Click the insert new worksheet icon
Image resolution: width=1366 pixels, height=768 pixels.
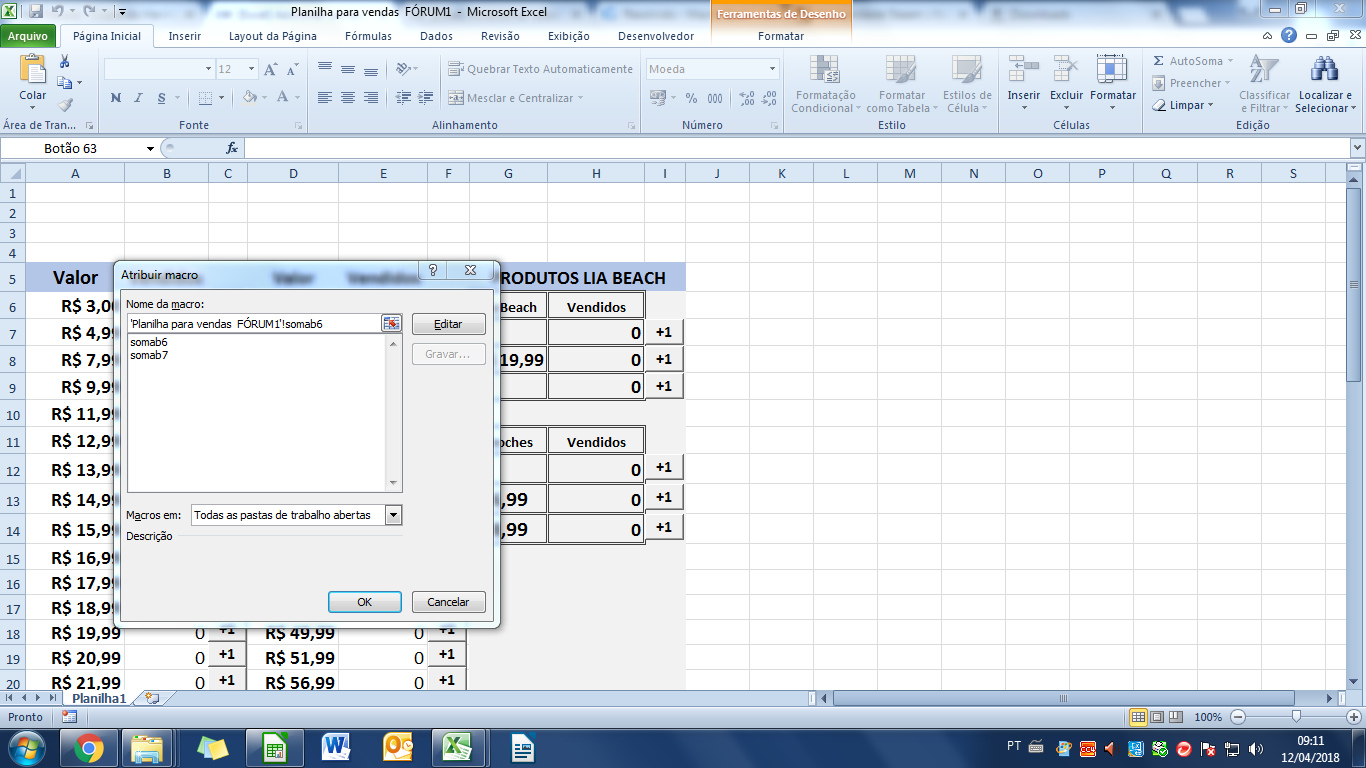[x=152, y=698]
